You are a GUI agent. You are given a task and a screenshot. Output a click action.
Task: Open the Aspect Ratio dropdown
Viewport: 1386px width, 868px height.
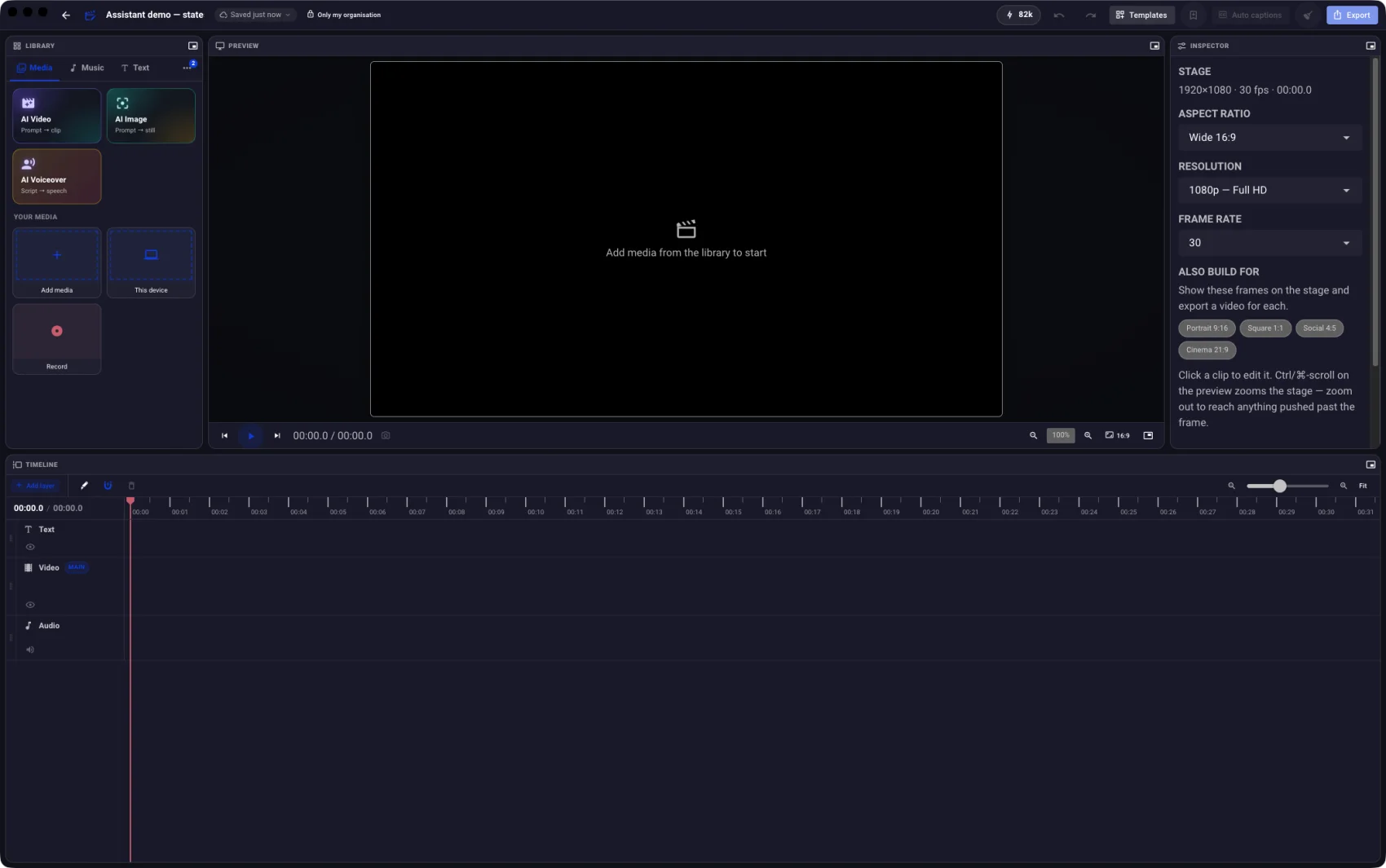click(1269, 138)
